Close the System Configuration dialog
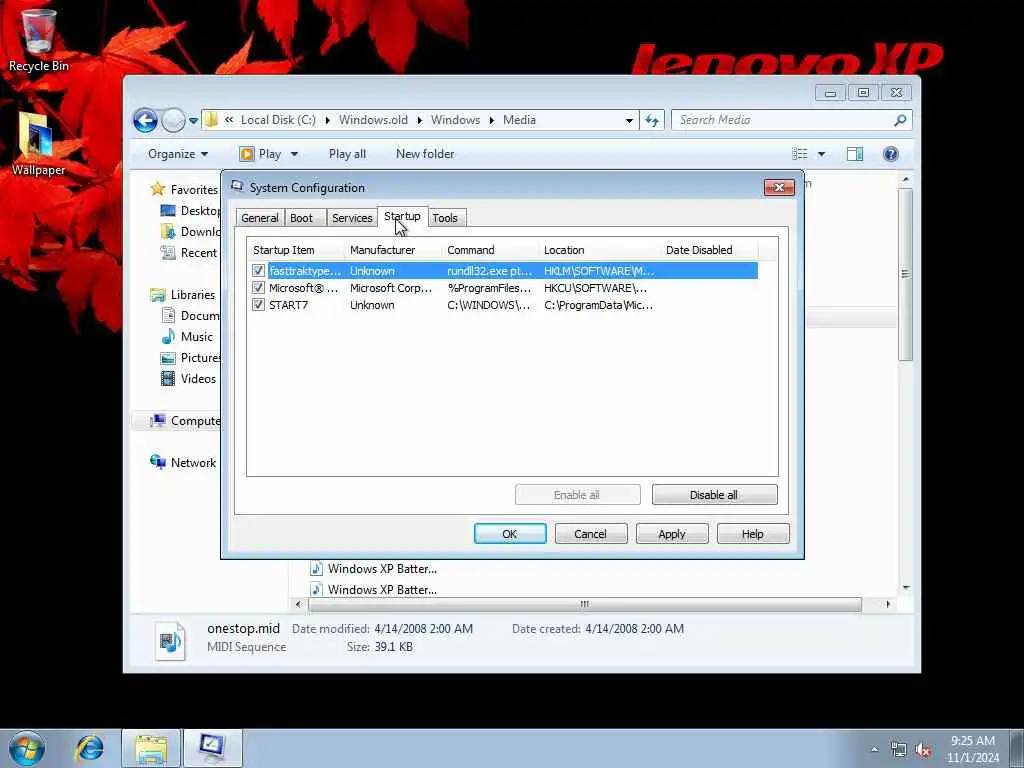 (x=779, y=188)
